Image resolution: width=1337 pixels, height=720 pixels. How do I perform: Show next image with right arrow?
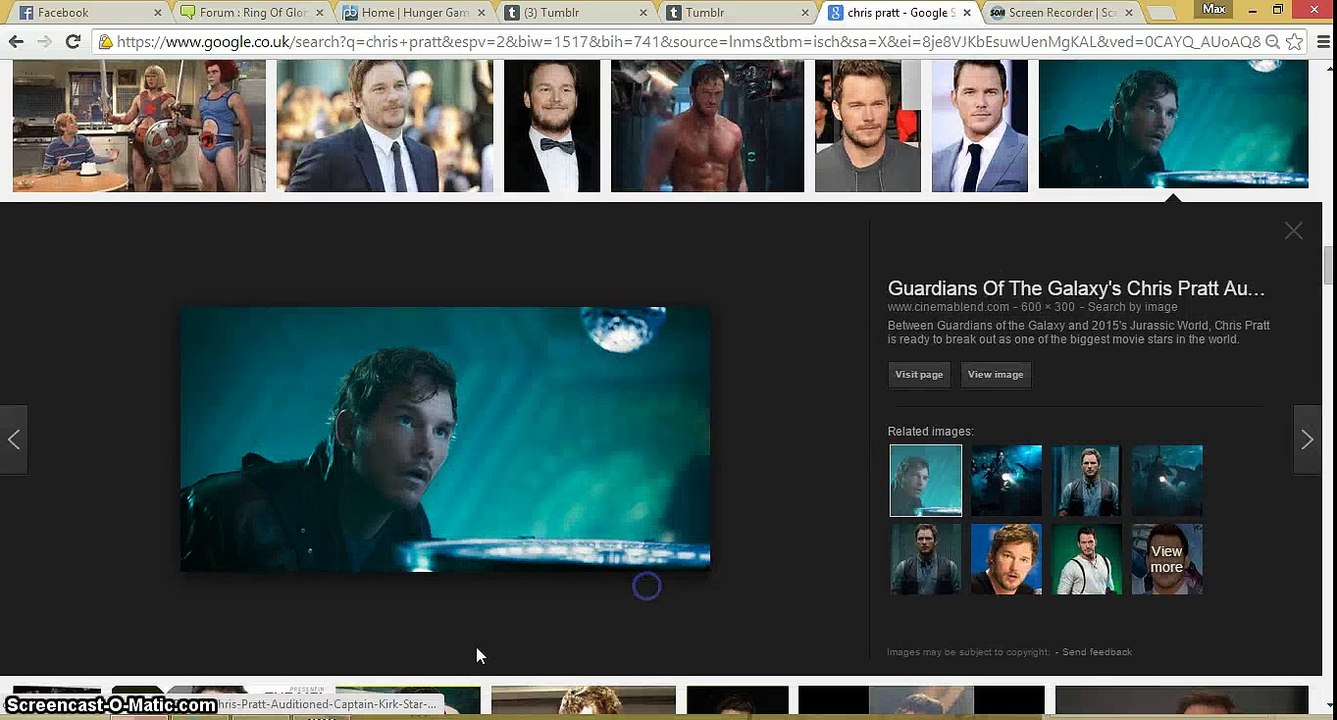[x=1307, y=439]
